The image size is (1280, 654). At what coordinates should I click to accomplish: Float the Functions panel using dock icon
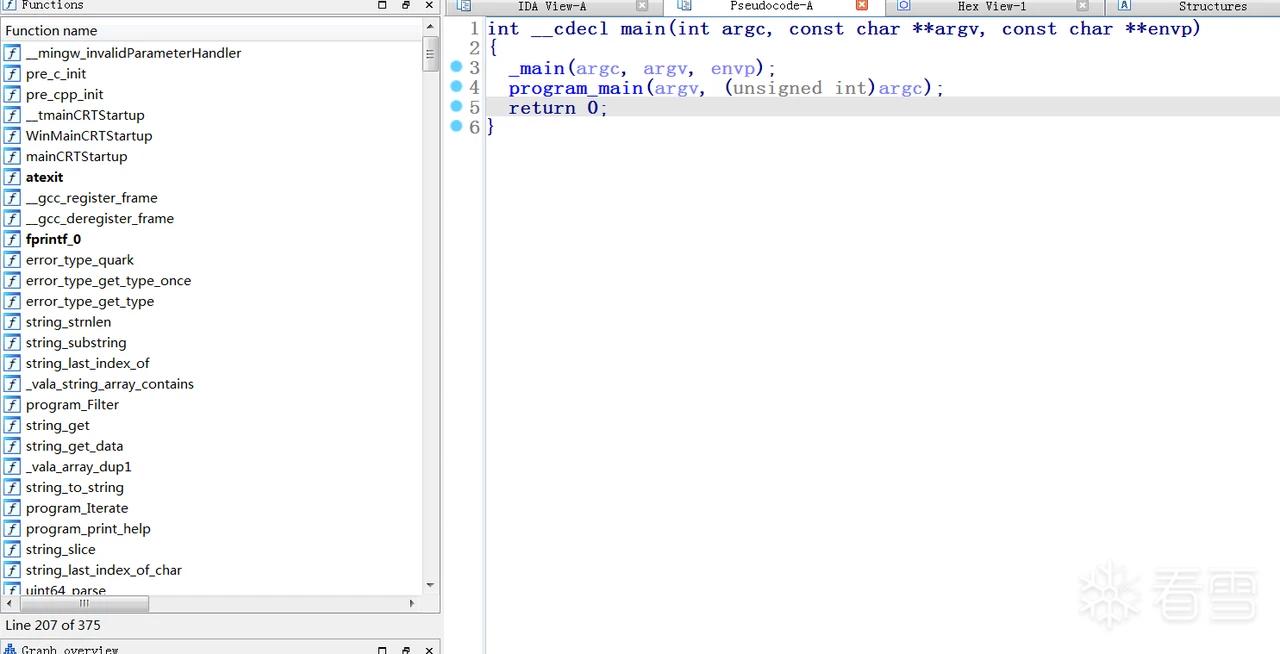click(x=406, y=5)
